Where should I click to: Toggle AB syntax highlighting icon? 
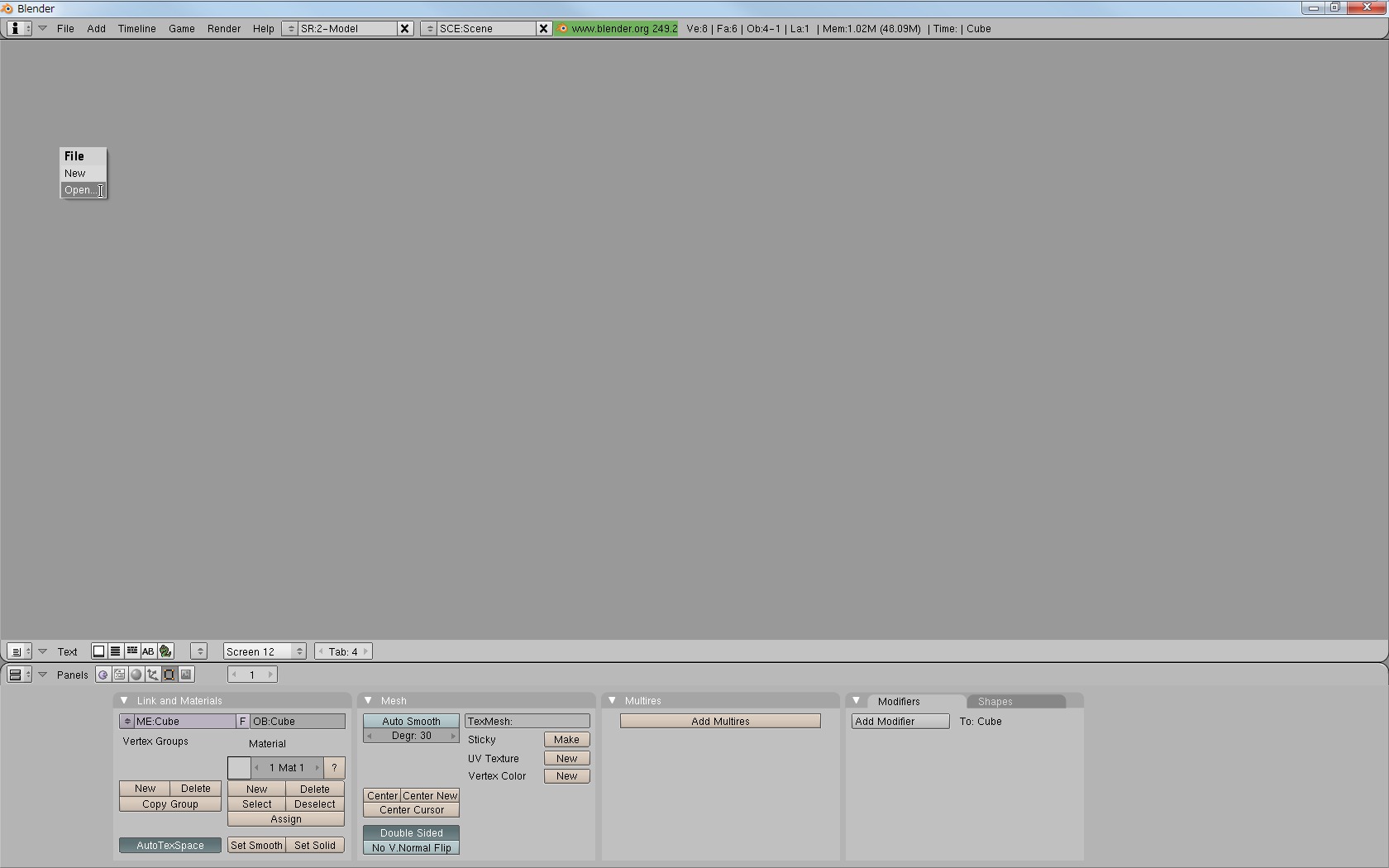(148, 651)
